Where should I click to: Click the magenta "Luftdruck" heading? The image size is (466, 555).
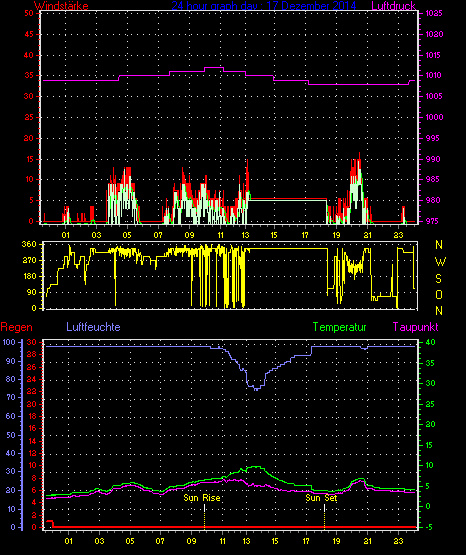click(x=393, y=6)
